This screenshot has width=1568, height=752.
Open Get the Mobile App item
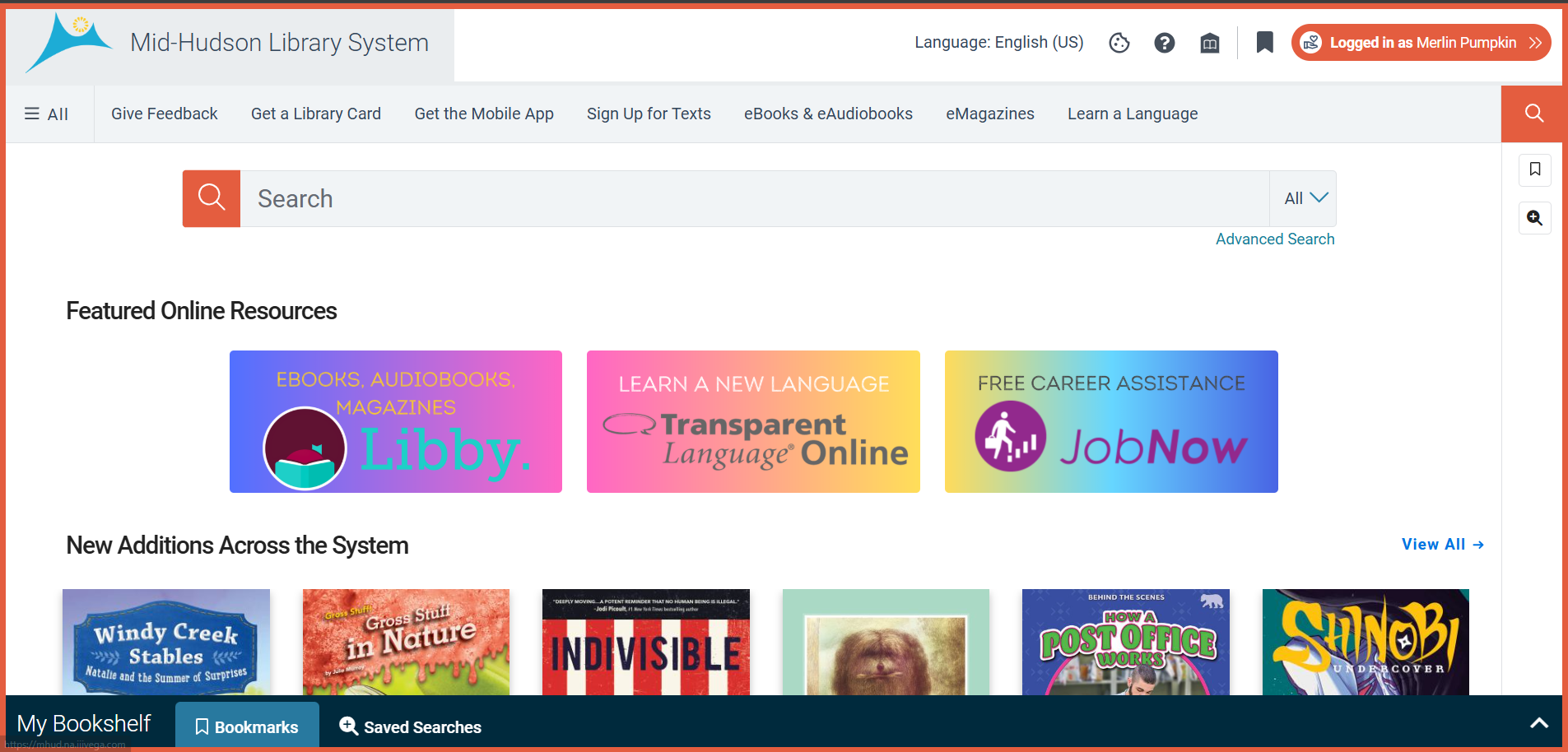coord(484,114)
